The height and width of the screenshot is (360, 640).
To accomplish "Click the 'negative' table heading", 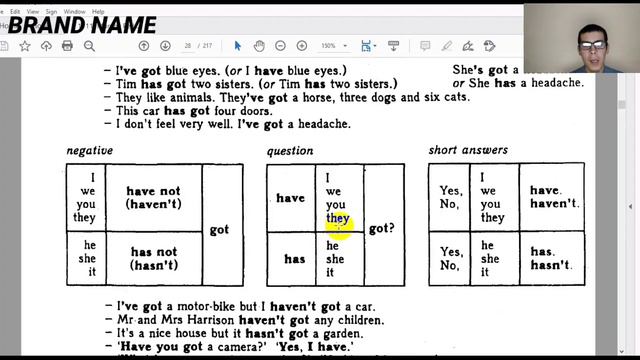I will pos(90,151).
